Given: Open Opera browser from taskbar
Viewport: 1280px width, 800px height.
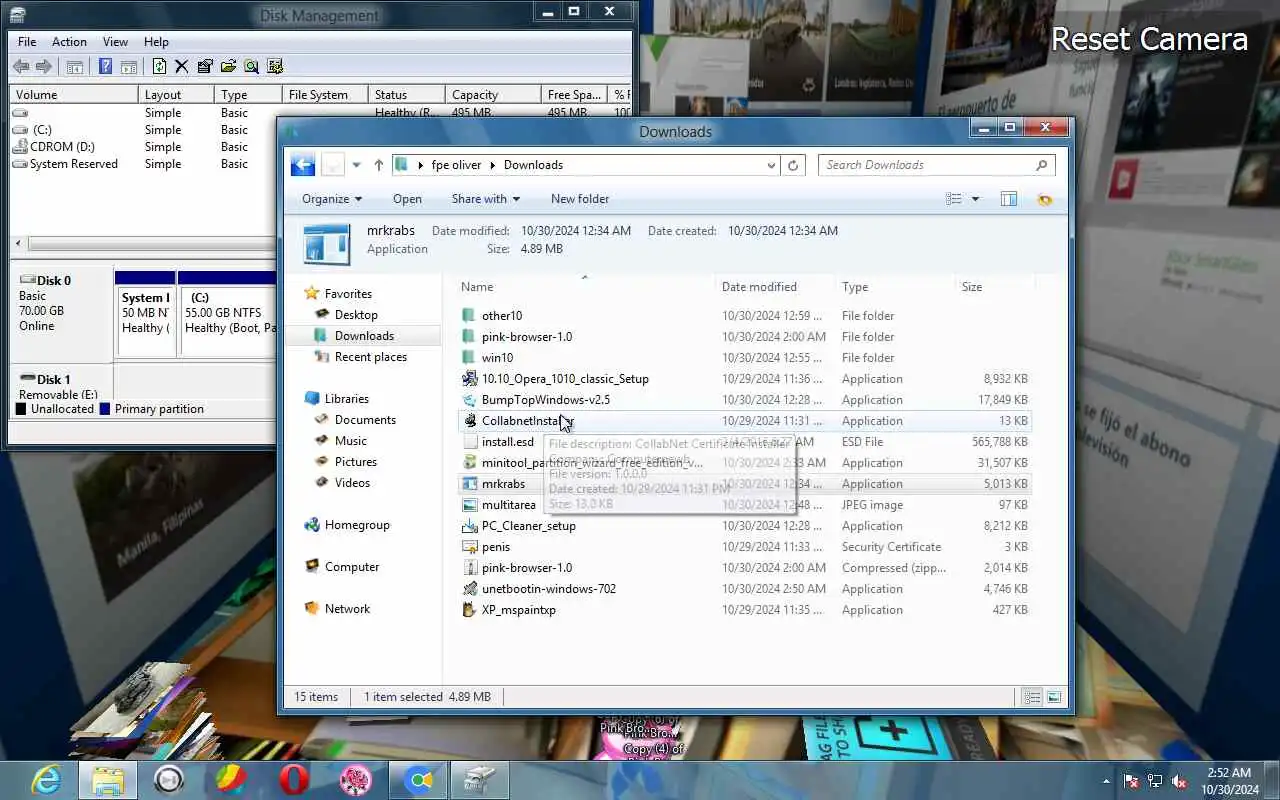Looking at the screenshot, I should 294,780.
